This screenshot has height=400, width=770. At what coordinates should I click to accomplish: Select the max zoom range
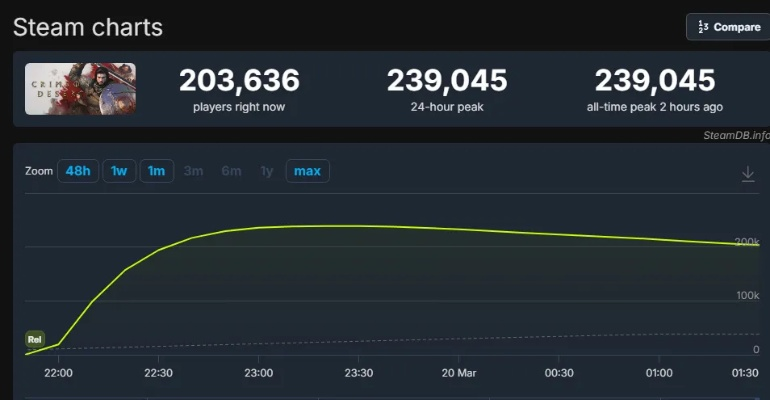307,171
